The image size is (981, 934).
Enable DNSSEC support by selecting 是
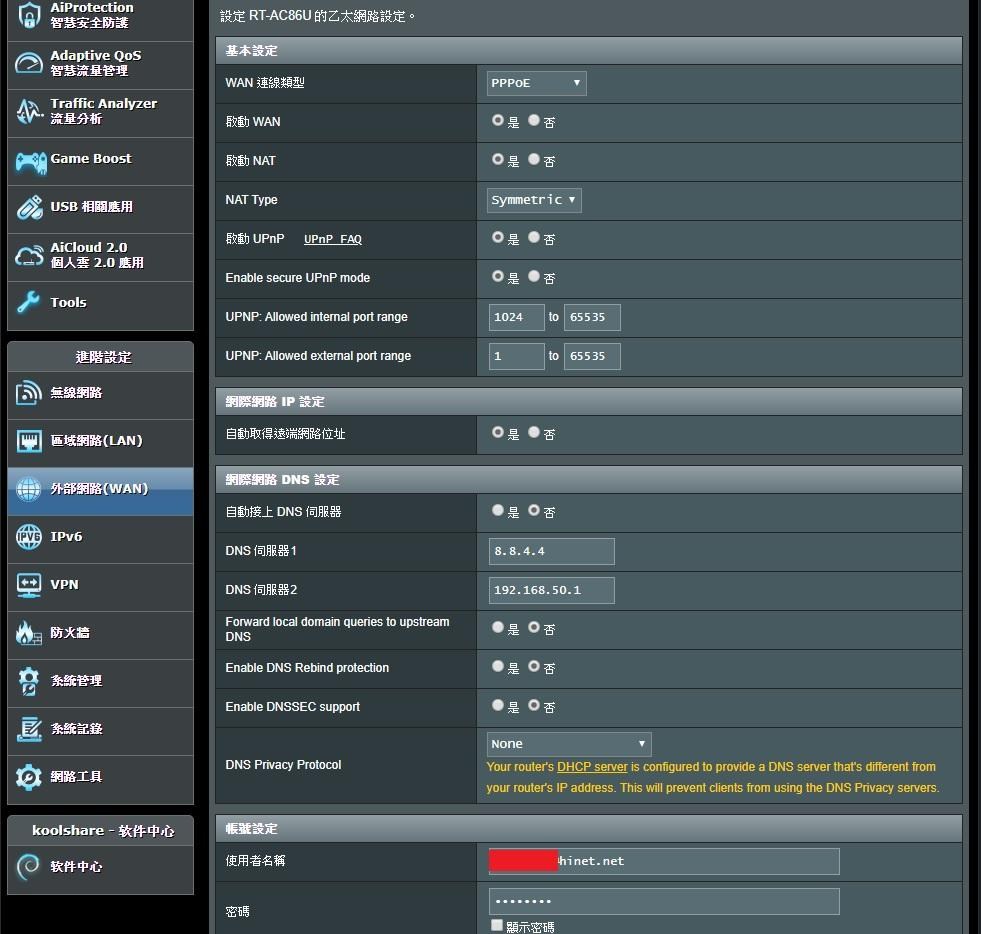498,705
